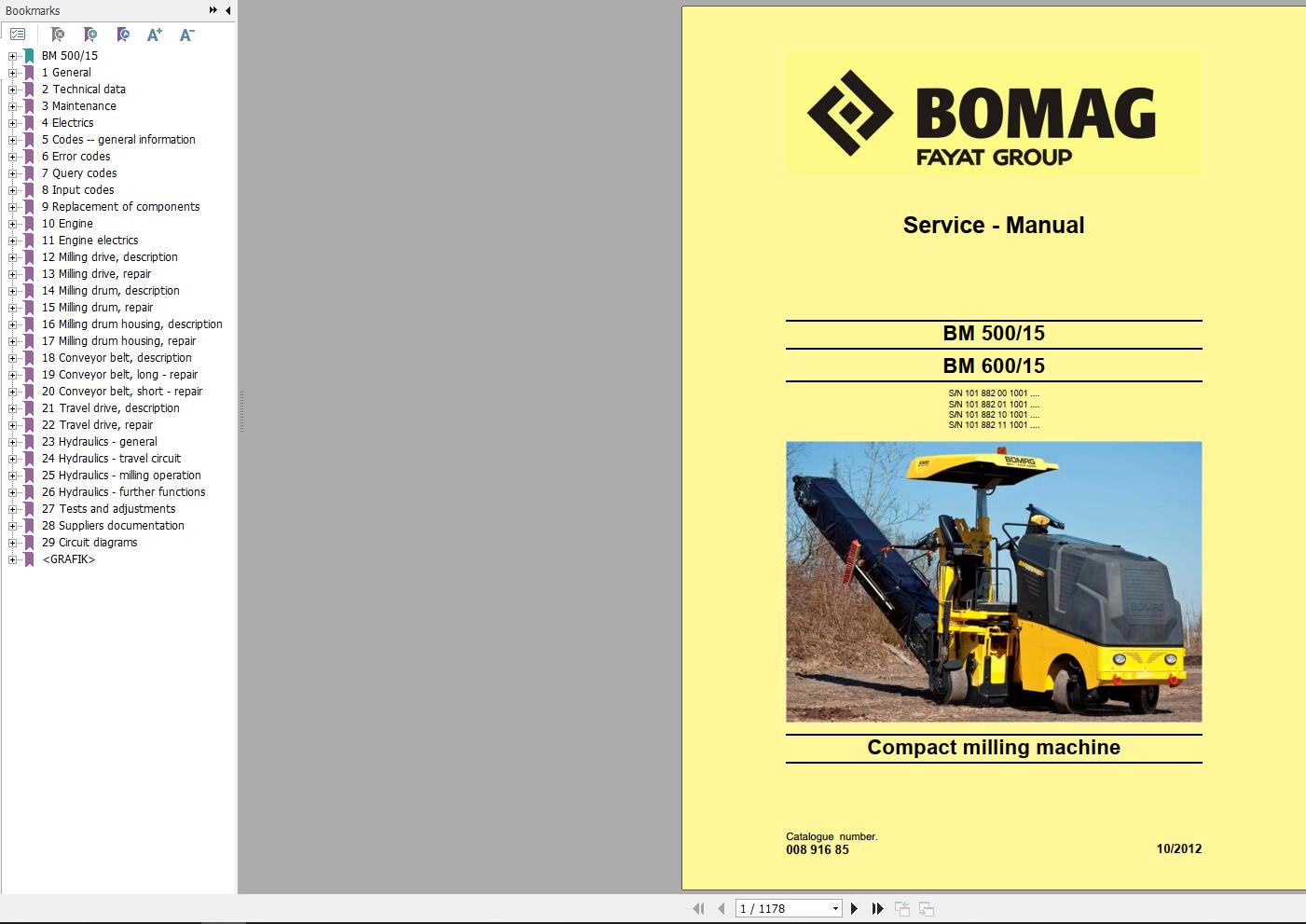Viewport: 1306px width, 924px height.
Task: Open bookmark 3 Maintenance
Action: tap(78, 106)
